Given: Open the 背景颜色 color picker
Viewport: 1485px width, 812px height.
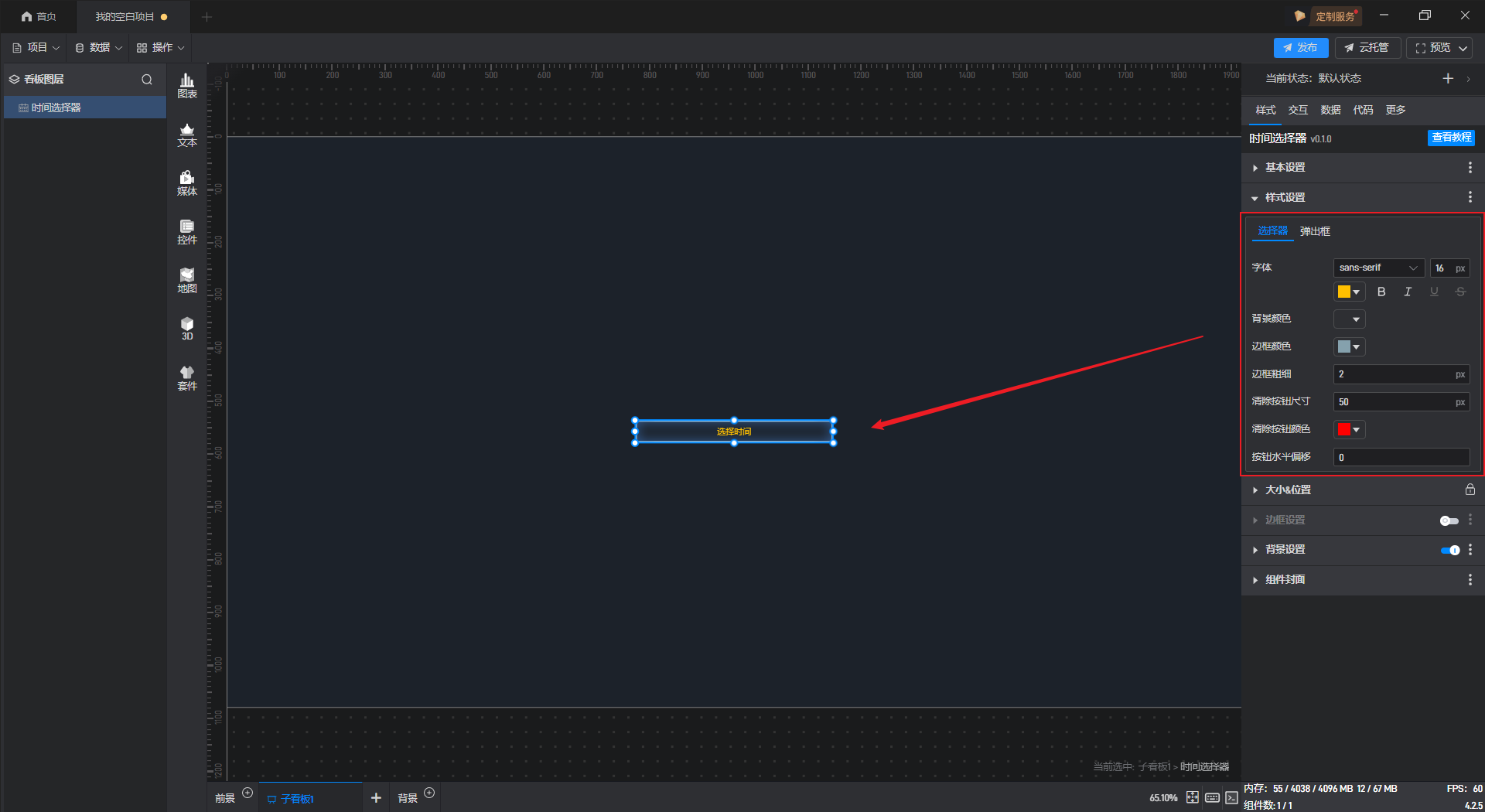Looking at the screenshot, I should [x=1349, y=319].
